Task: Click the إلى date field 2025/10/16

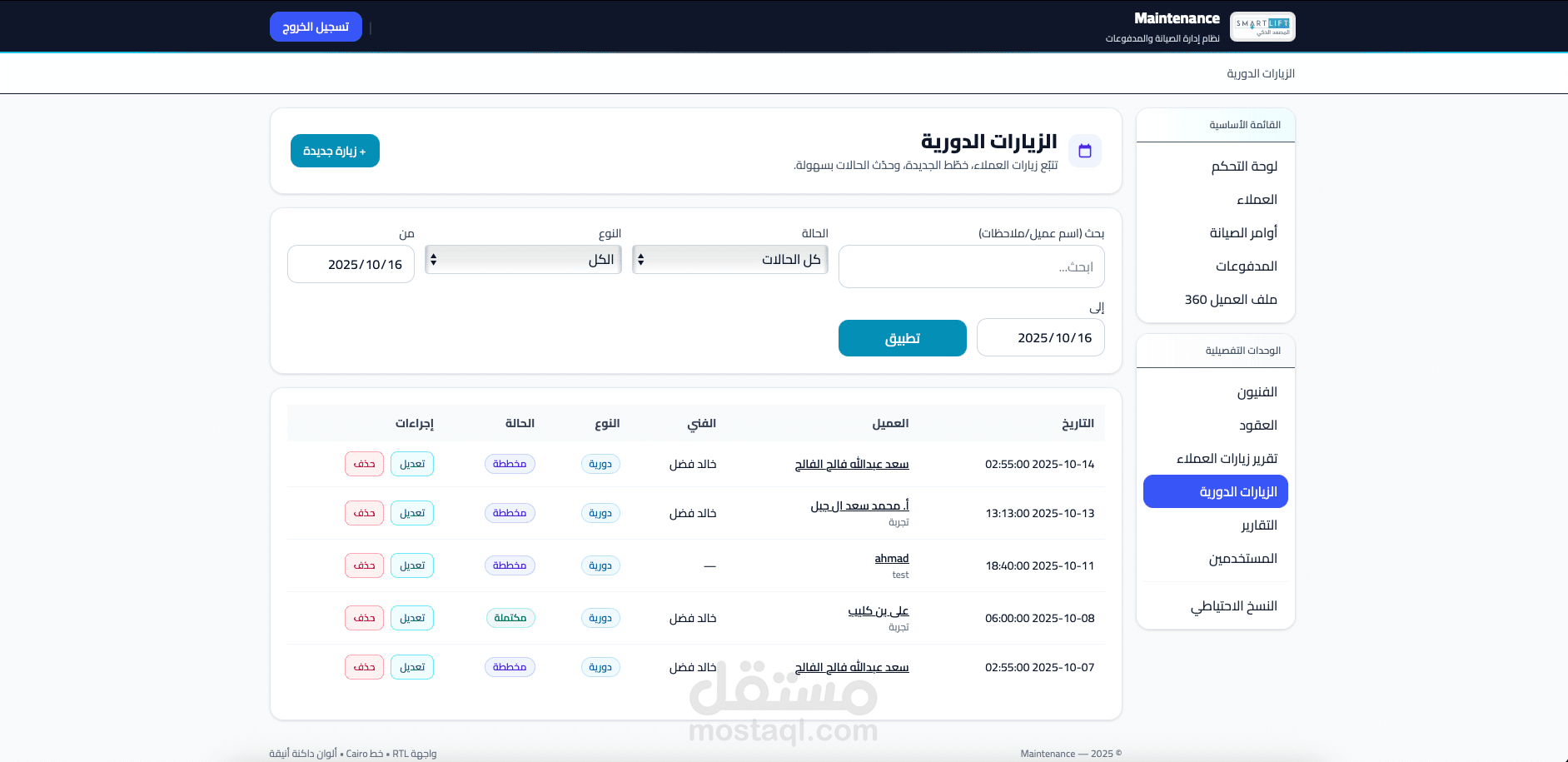Action: point(1041,337)
